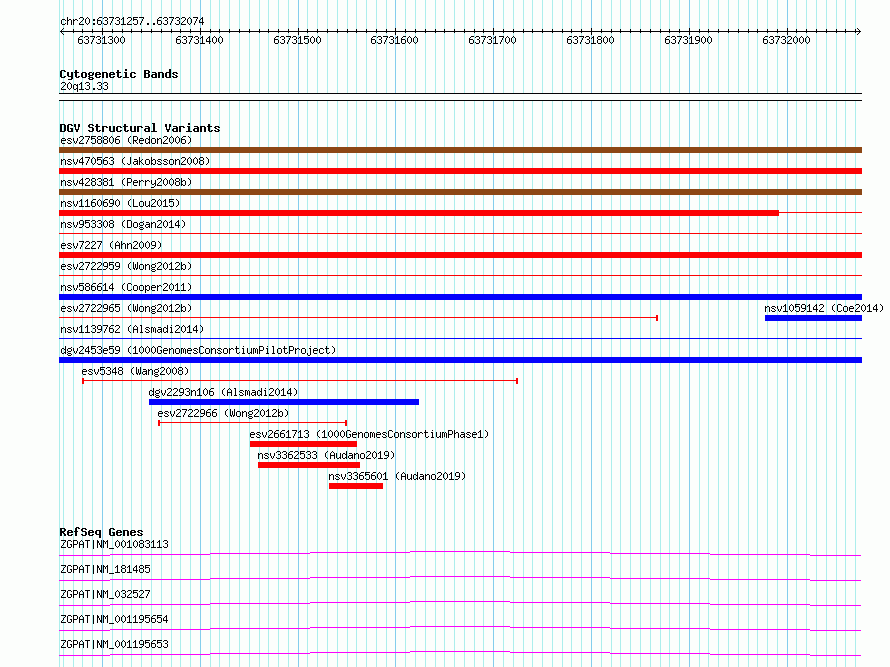Click the thin red esv2722966 line
Screen dimensions: 890x667
point(253,423)
